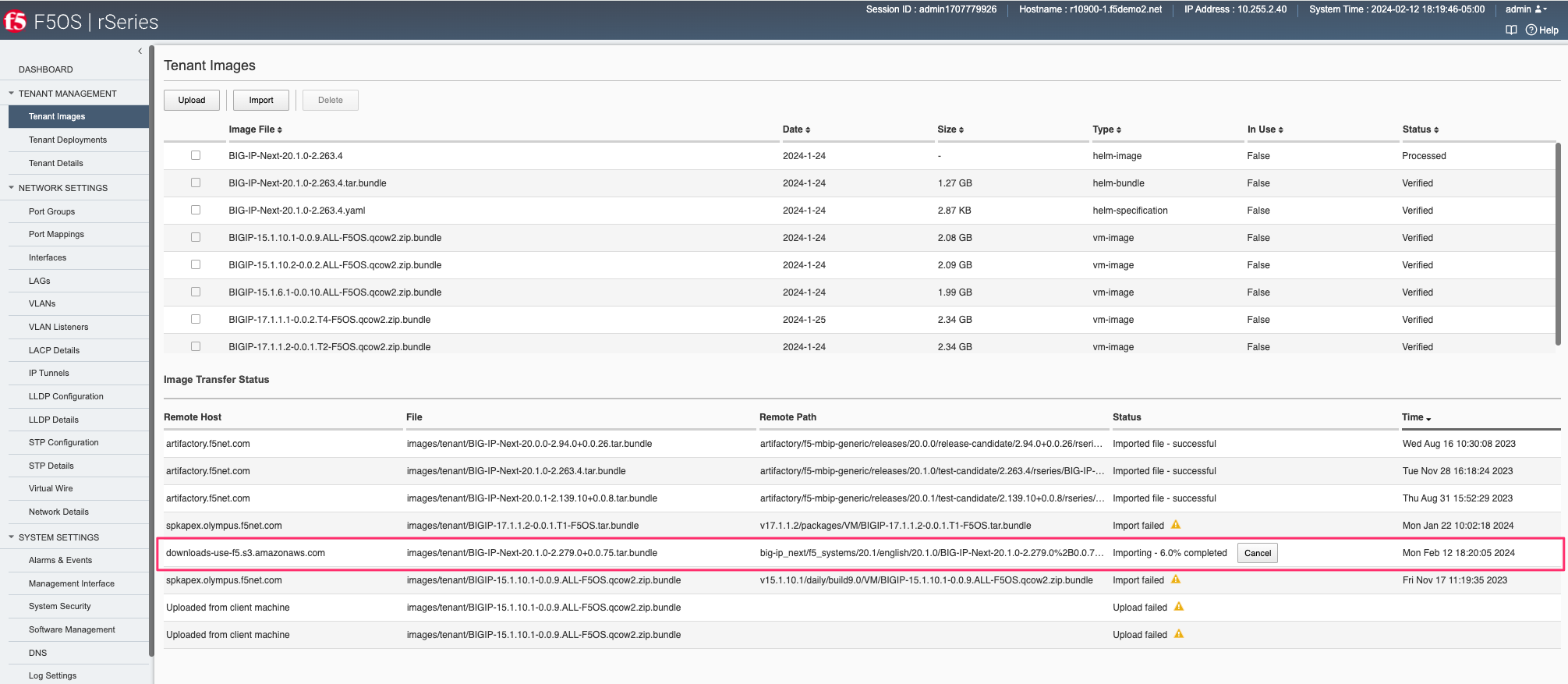Click the Import button
The height and width of the screenshot is (684, 1568).
(x=261, y=100)
